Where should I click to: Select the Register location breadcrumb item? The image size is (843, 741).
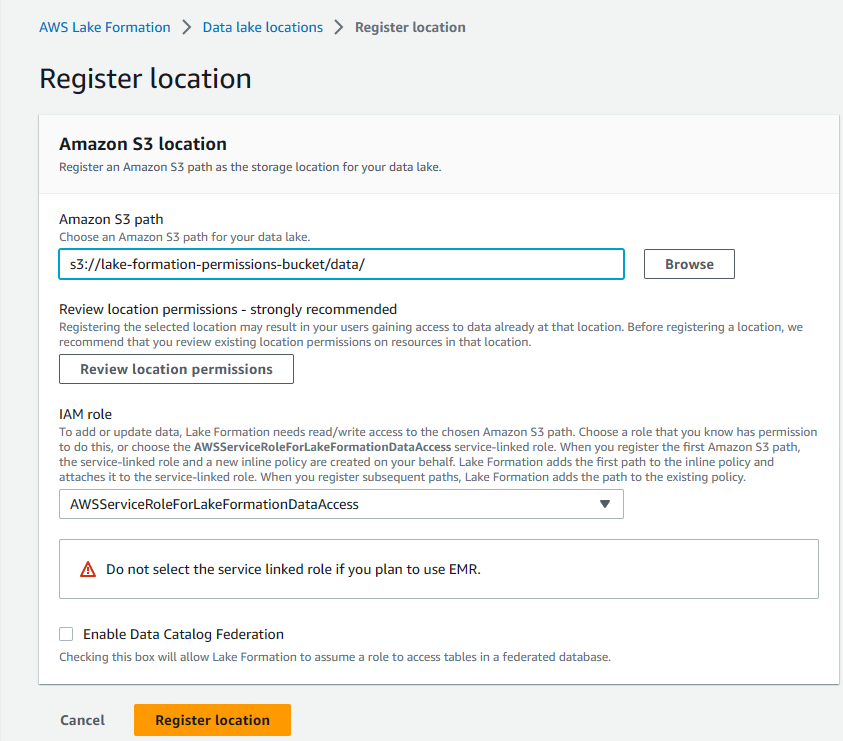410,27
